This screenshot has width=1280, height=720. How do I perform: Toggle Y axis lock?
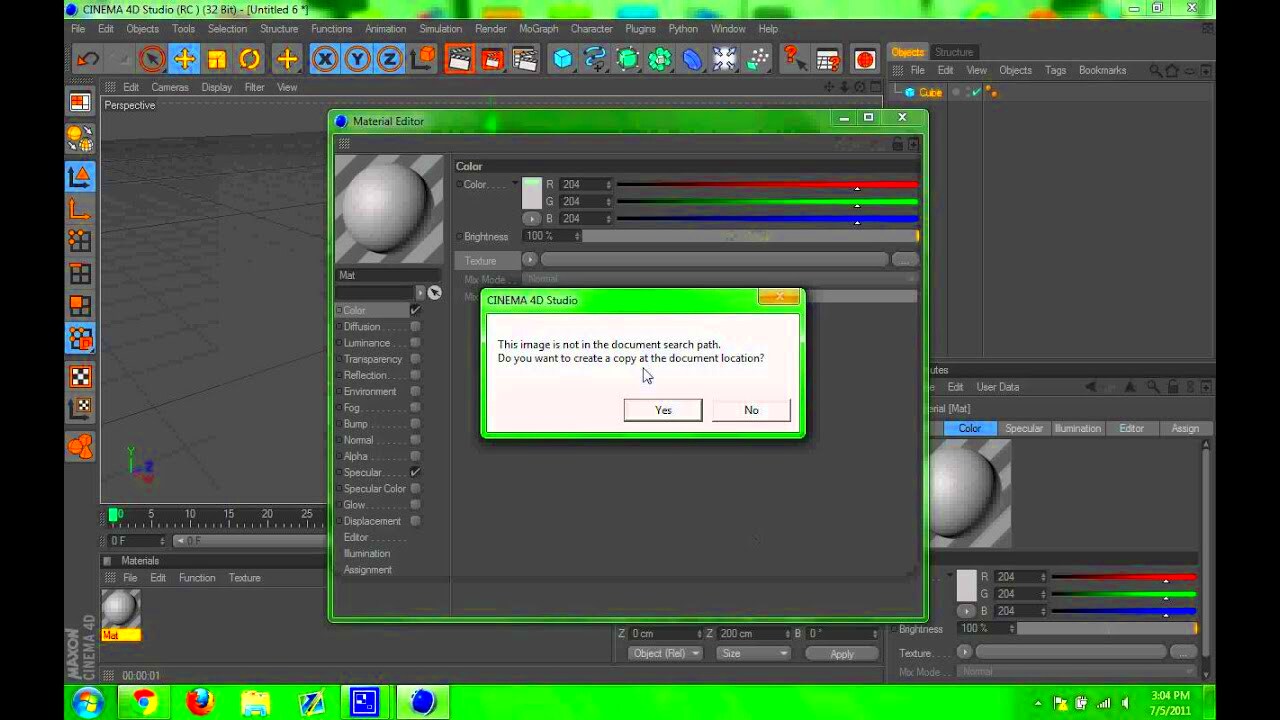click(x=357, y=59)
